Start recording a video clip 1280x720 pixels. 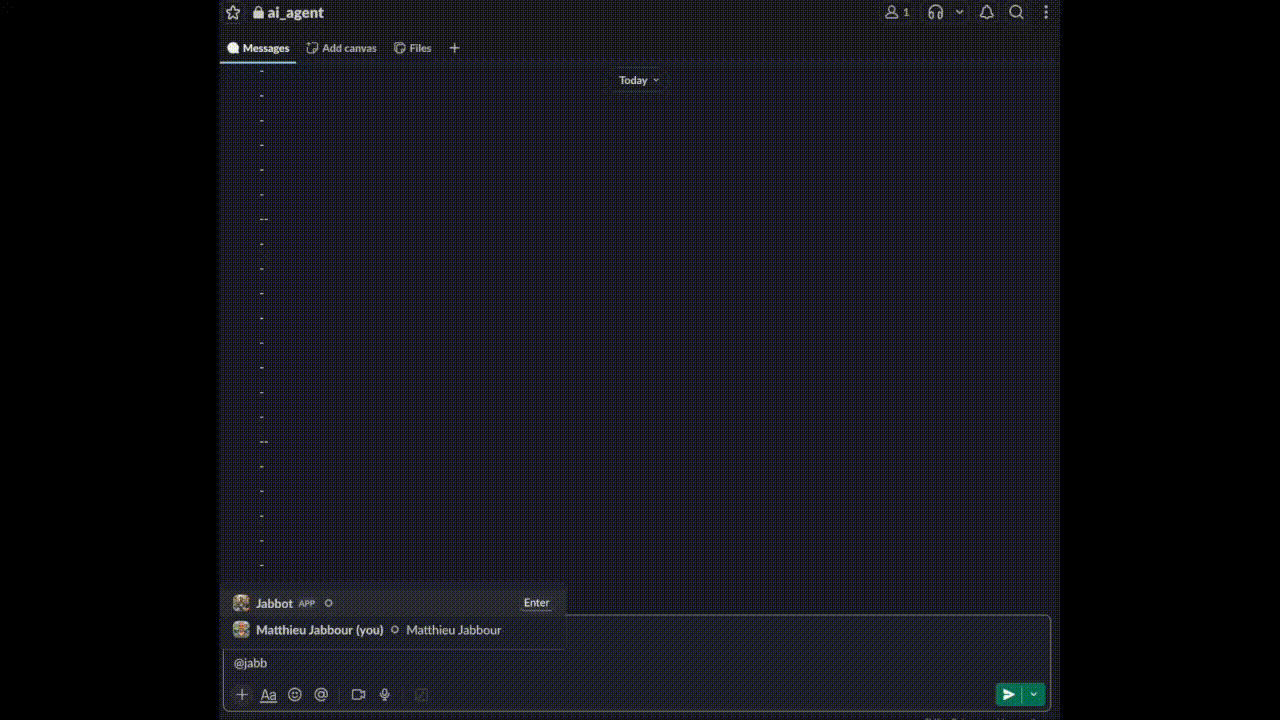358,694
